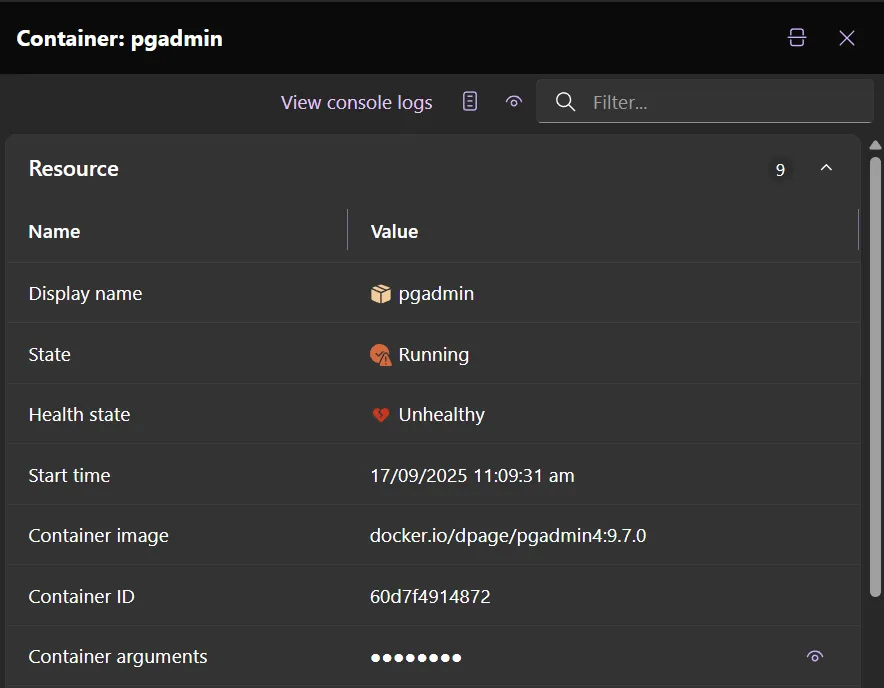Viewport: 884px width, 688px height.
Task: Click the magnifier search icon in filter box
Action: coord(565,102)
